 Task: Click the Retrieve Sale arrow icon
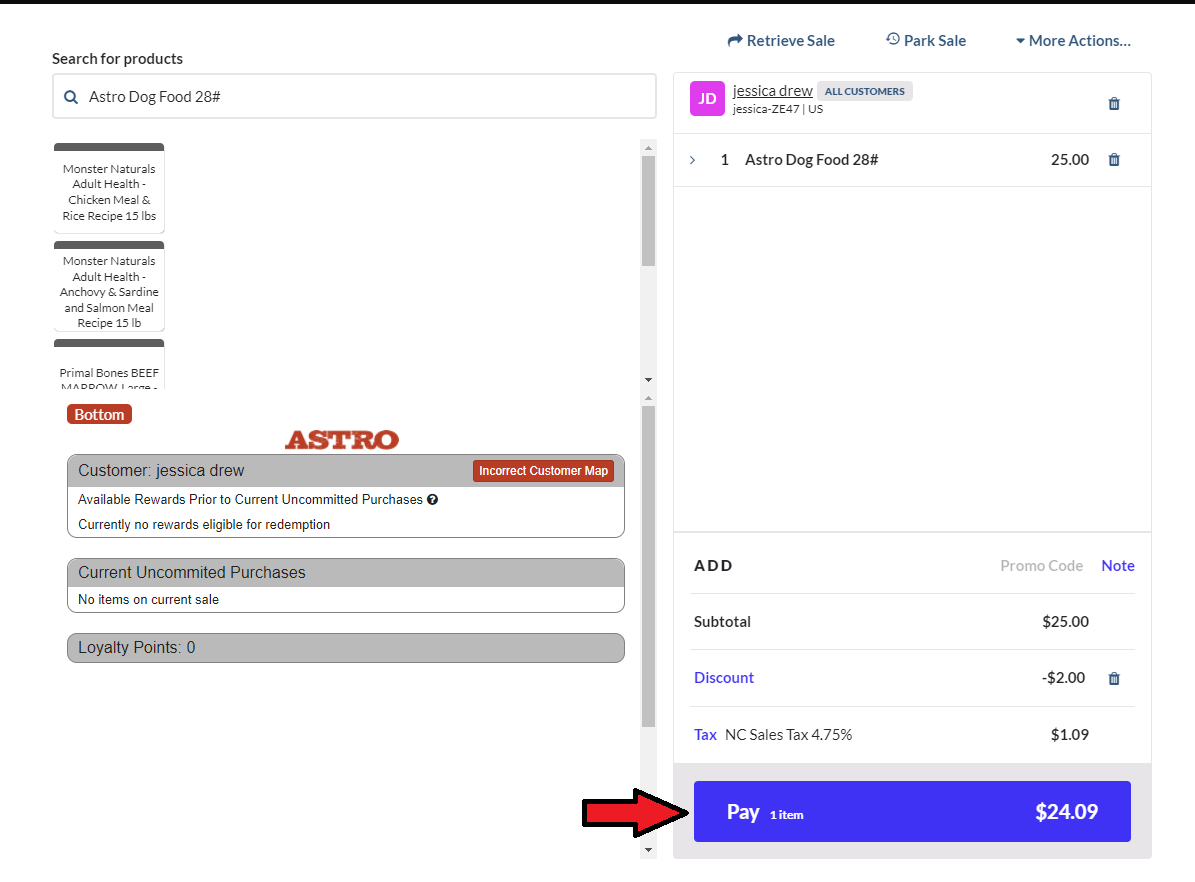point(735,41)
